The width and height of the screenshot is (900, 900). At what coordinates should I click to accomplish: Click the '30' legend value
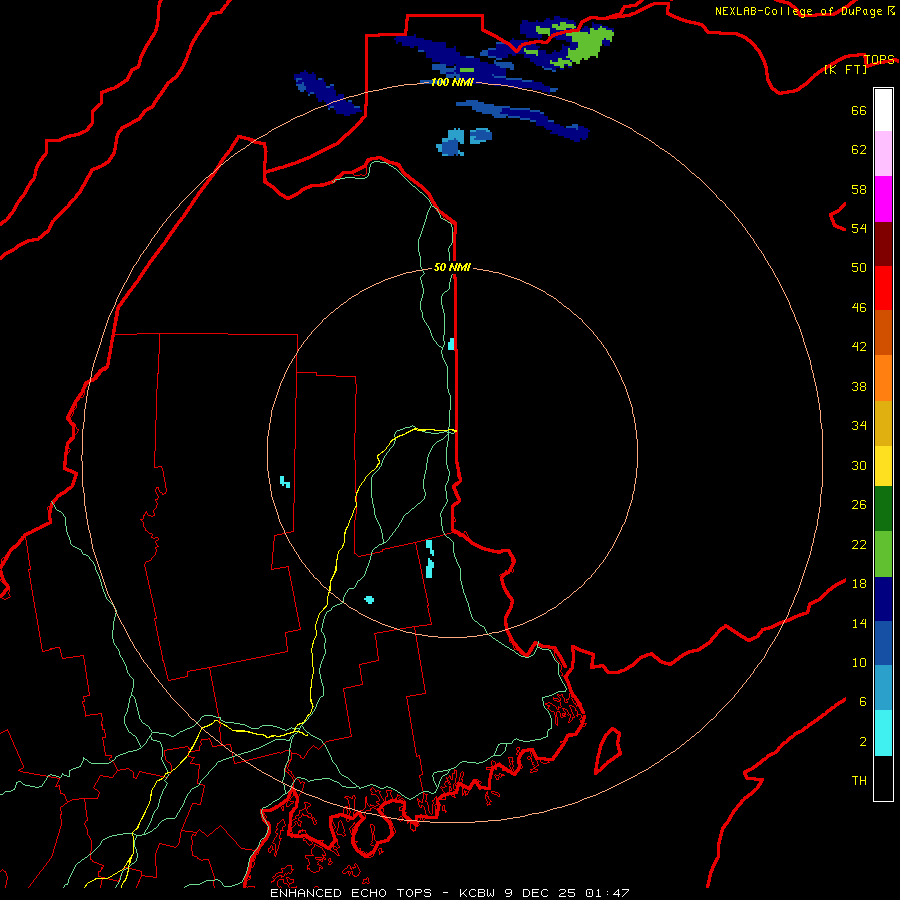[859, 465]
